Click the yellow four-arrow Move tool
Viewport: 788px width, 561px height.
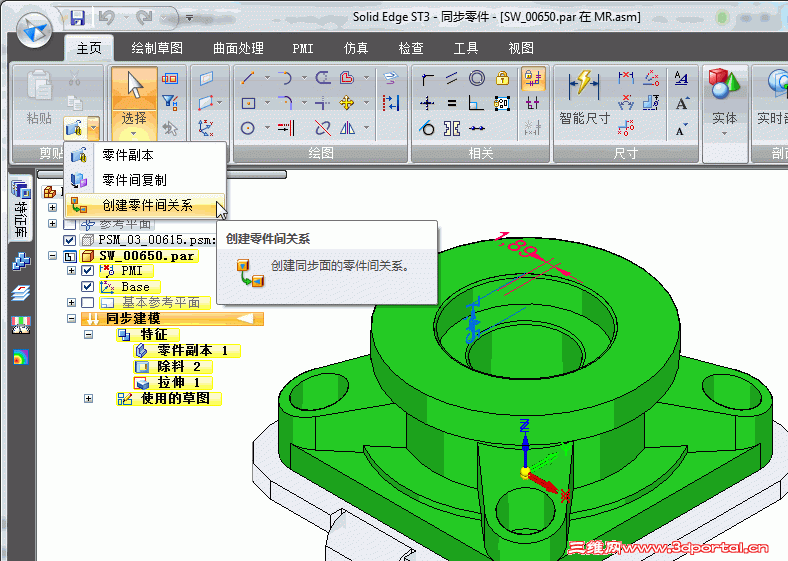[x=347, y=103]
